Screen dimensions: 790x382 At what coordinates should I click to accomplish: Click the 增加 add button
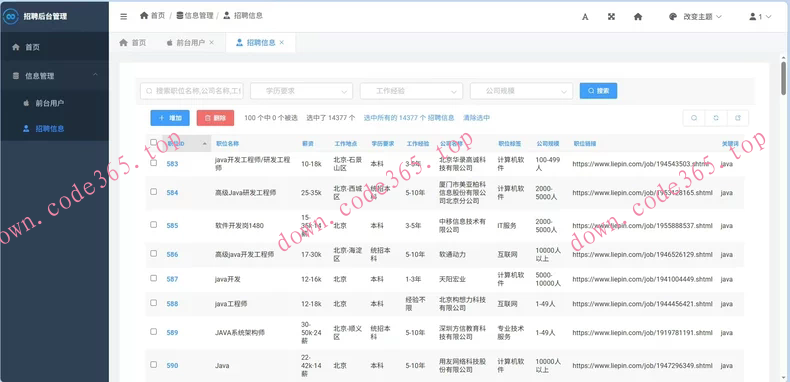pyautogui.click(x=170, y=118)
